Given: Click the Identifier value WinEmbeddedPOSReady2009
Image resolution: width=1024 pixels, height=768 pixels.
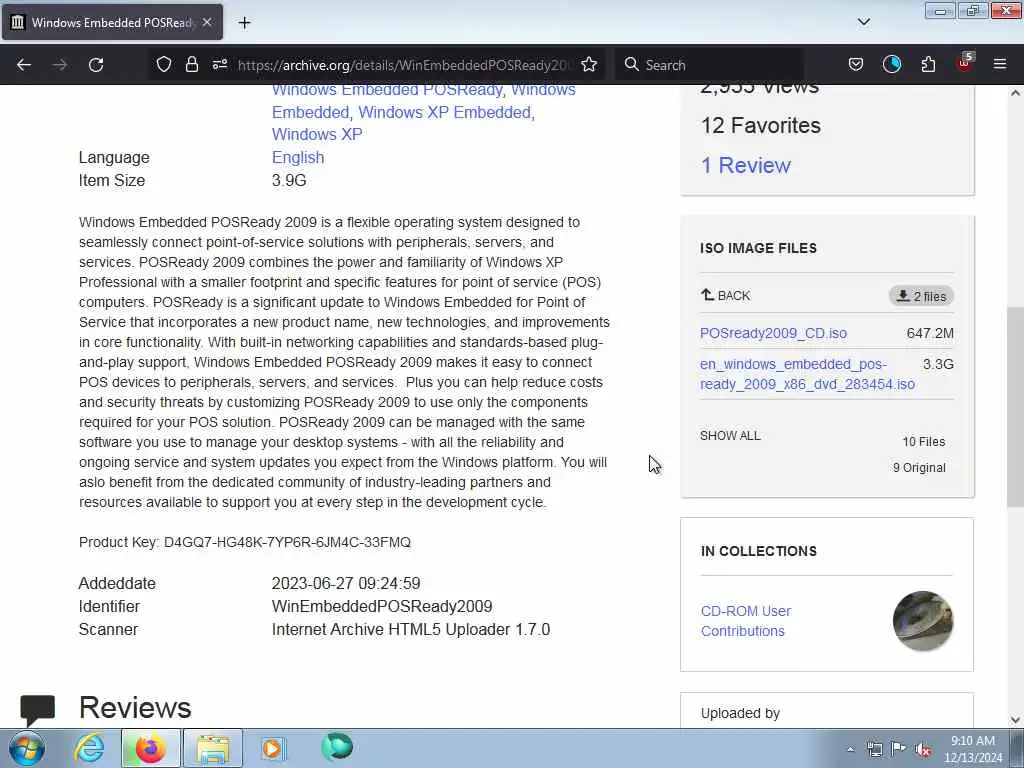Looking at the screenshot, I should tap(382, 606).
